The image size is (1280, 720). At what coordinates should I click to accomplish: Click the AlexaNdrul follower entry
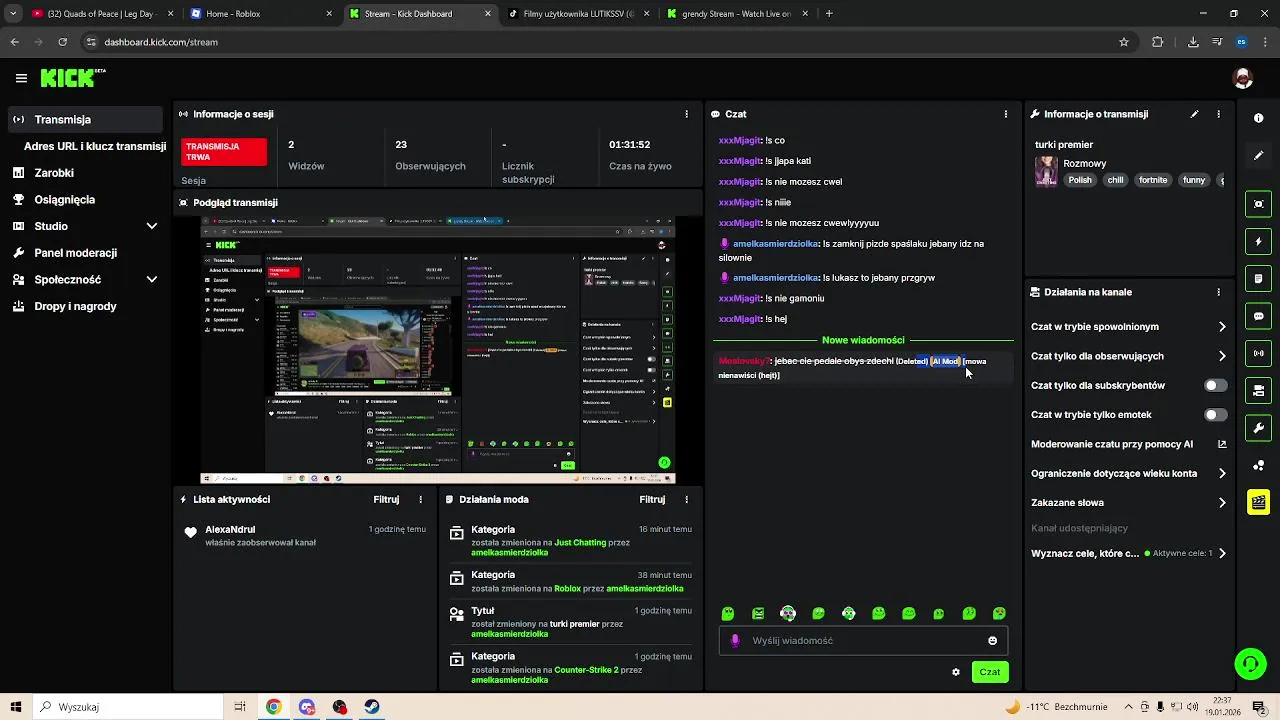click(305, 535)
